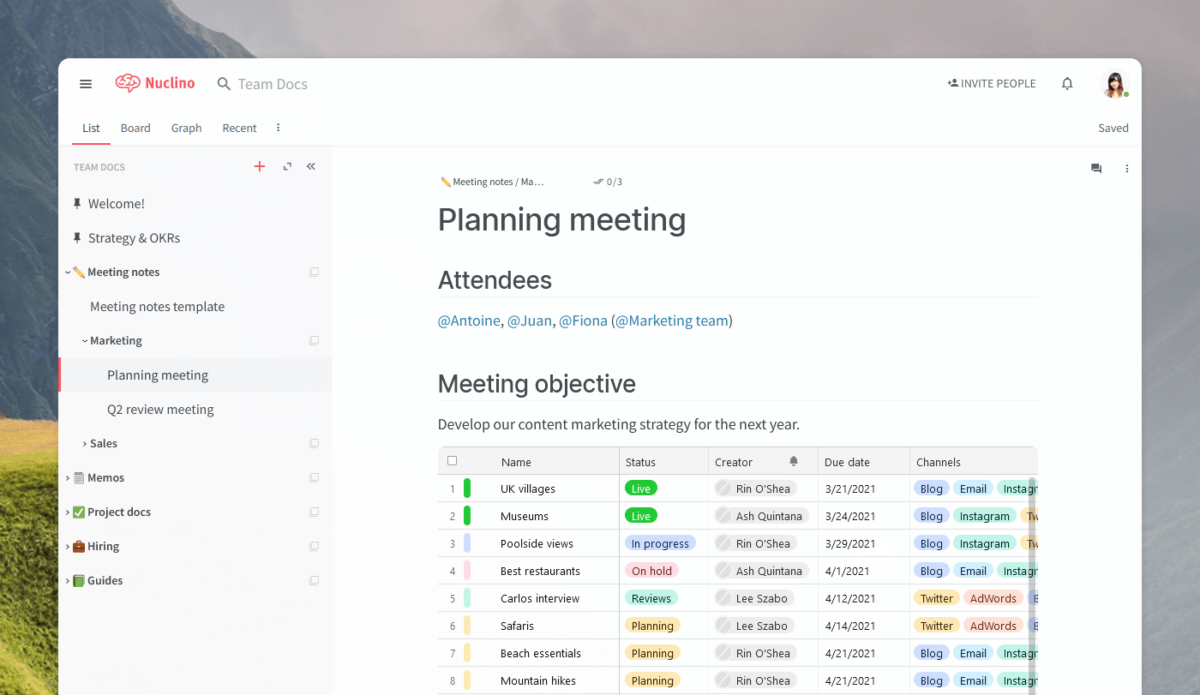Open the Graph view
The width and height of the screenshot is (1200, 695).
(186, 128)
